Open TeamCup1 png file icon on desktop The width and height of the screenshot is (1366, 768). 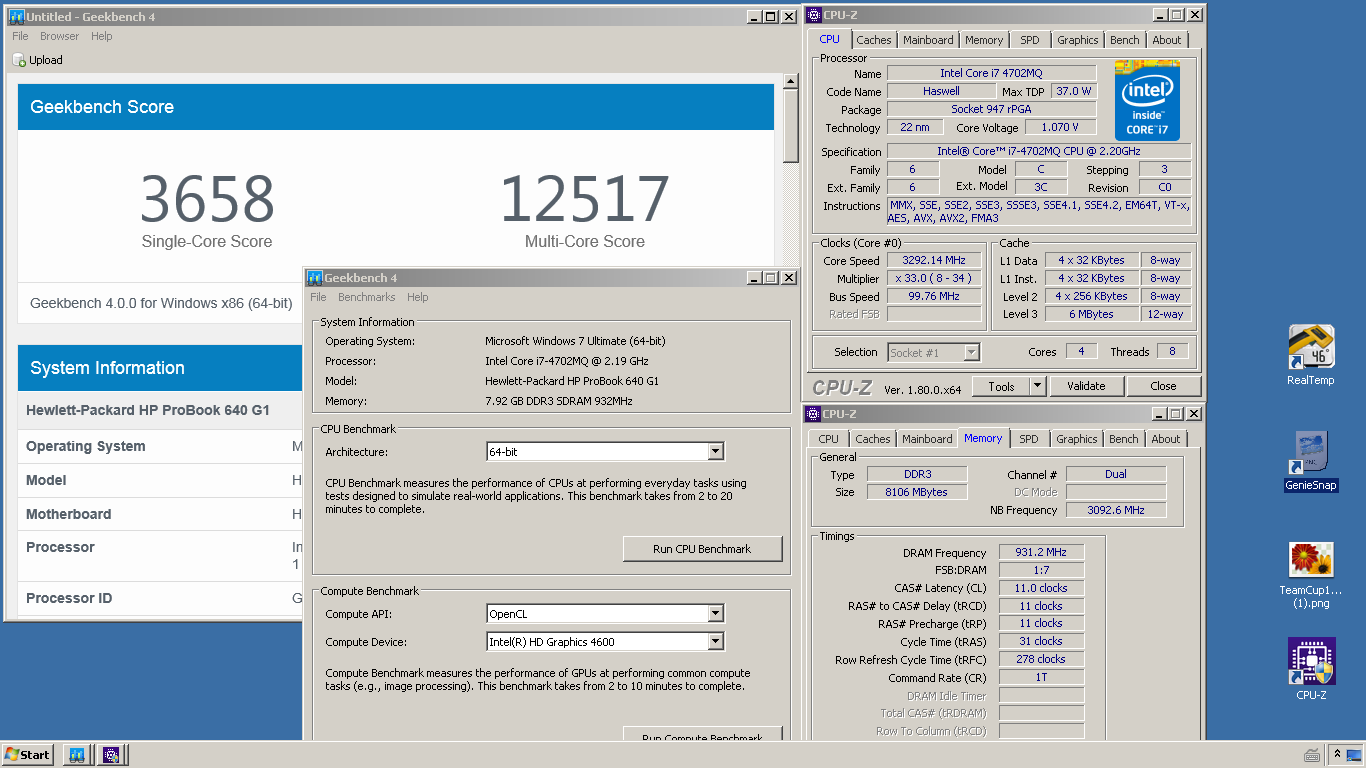click(x=1311, y=560)
